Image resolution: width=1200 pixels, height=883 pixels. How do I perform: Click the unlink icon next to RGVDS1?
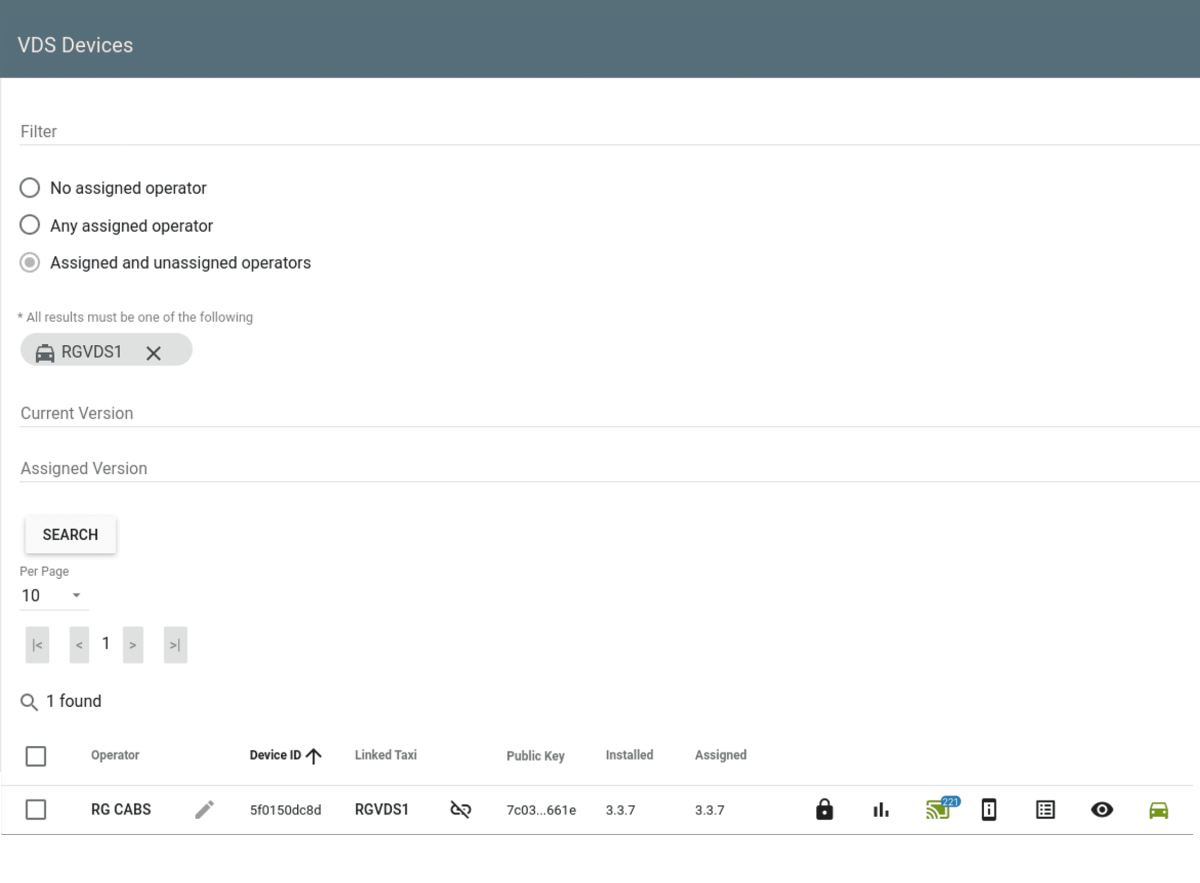[460, 810]
